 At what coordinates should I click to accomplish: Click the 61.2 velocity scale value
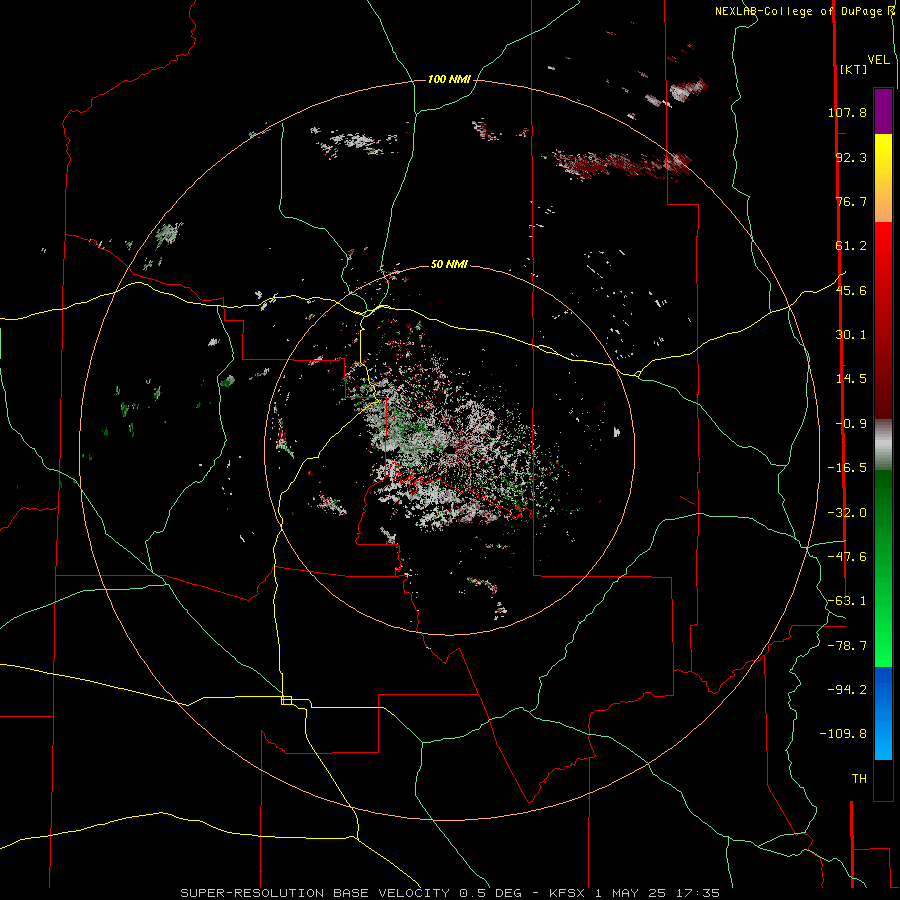851,246
